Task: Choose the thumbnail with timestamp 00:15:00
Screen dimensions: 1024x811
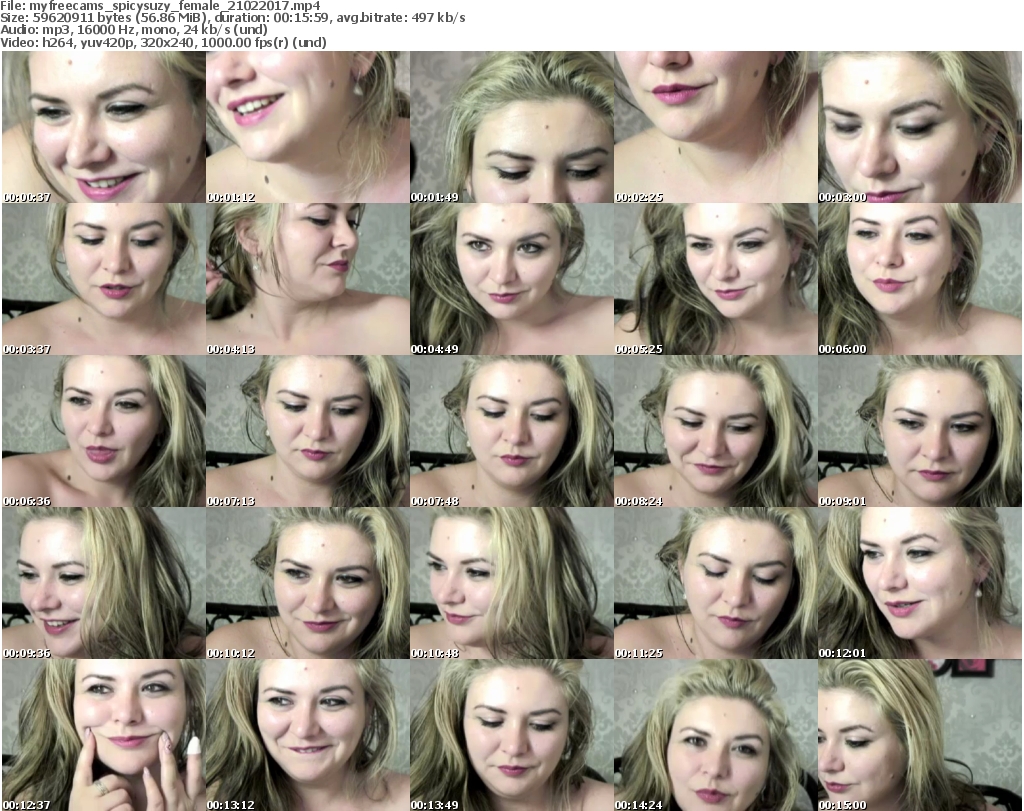Action: (920, 735)
